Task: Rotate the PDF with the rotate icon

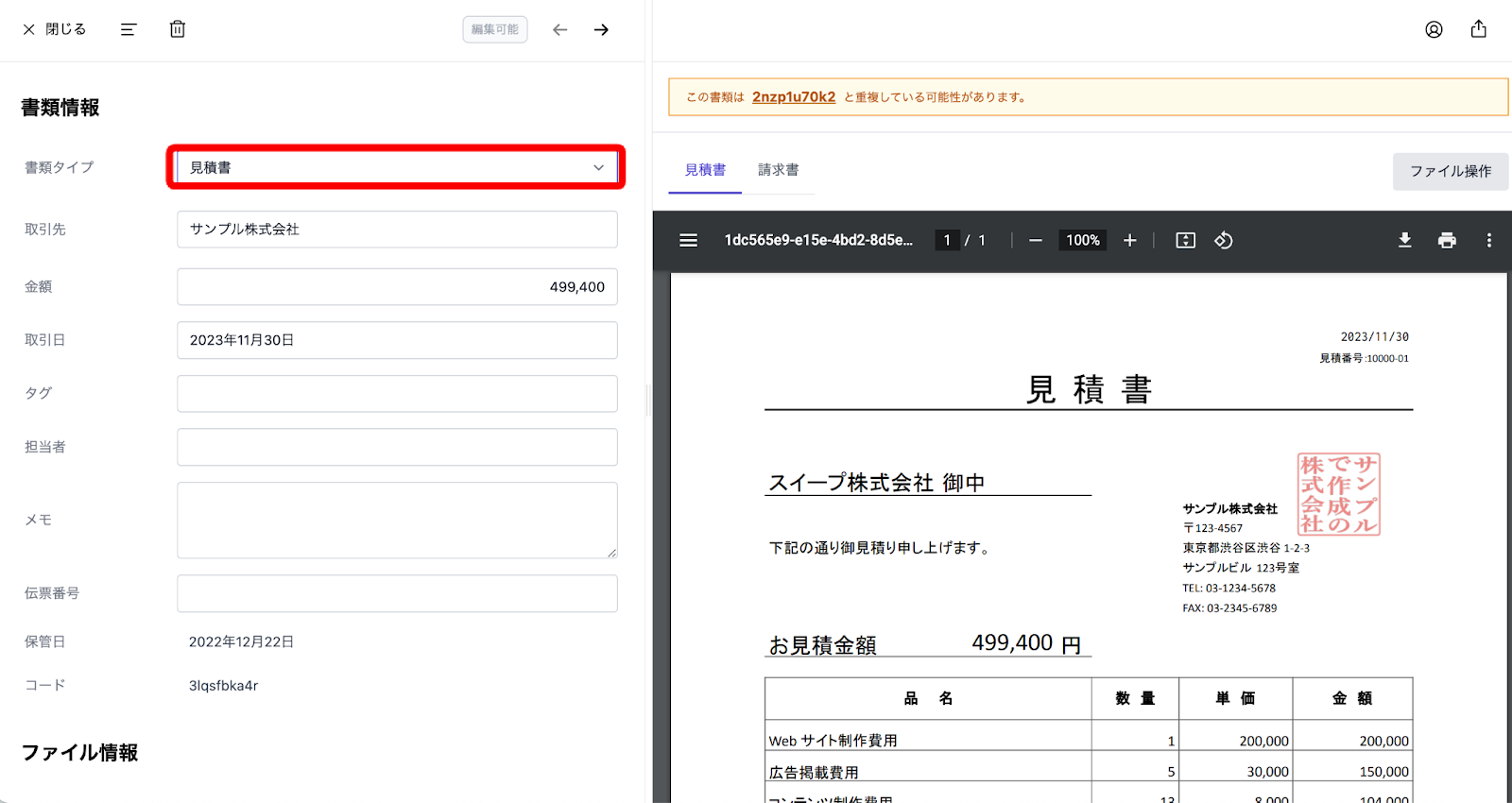Action: (1224, 241)
